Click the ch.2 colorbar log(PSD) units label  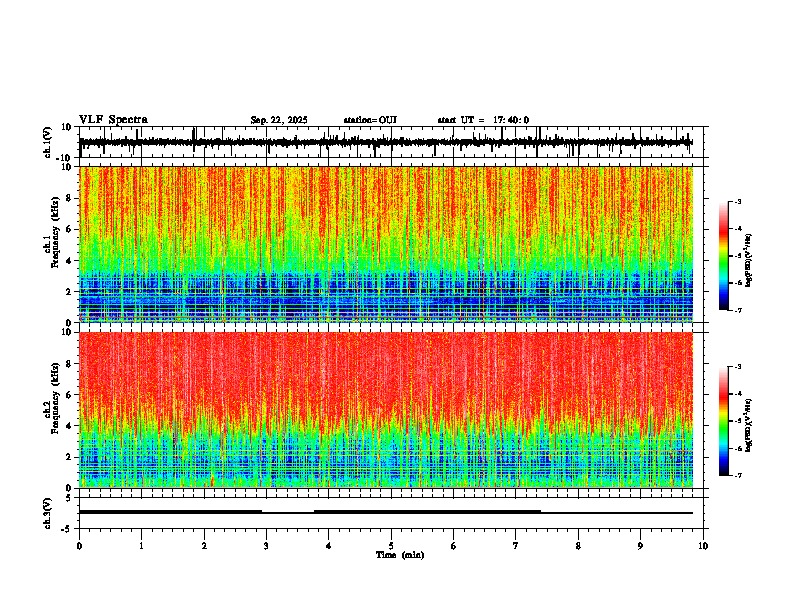(x=749, y=426)
